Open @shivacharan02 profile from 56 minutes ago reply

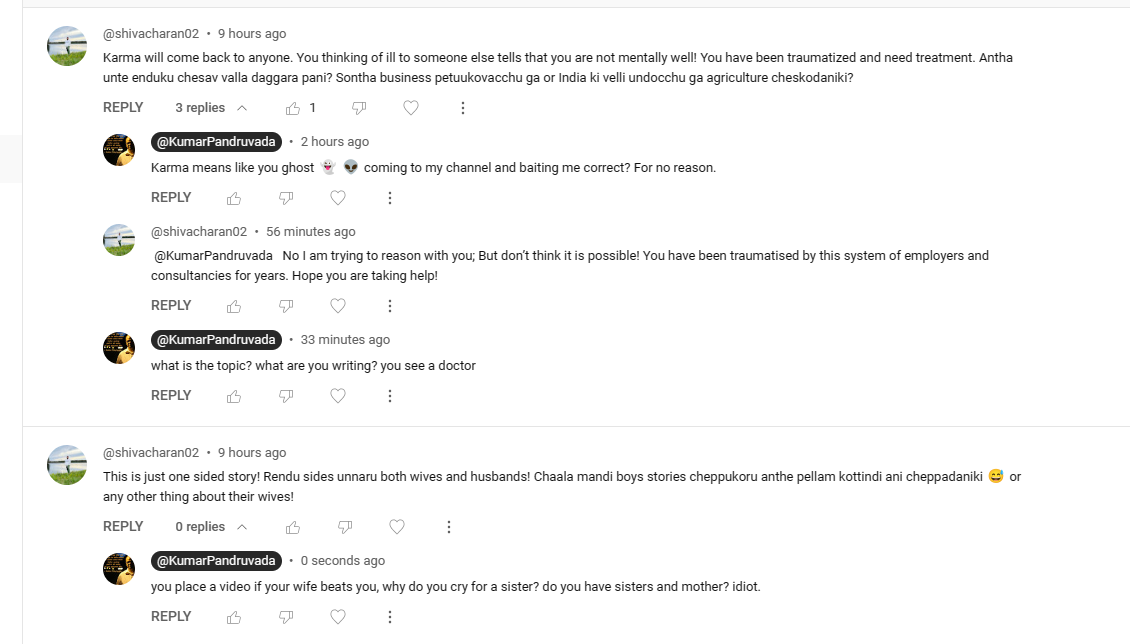tap(199, 232)
